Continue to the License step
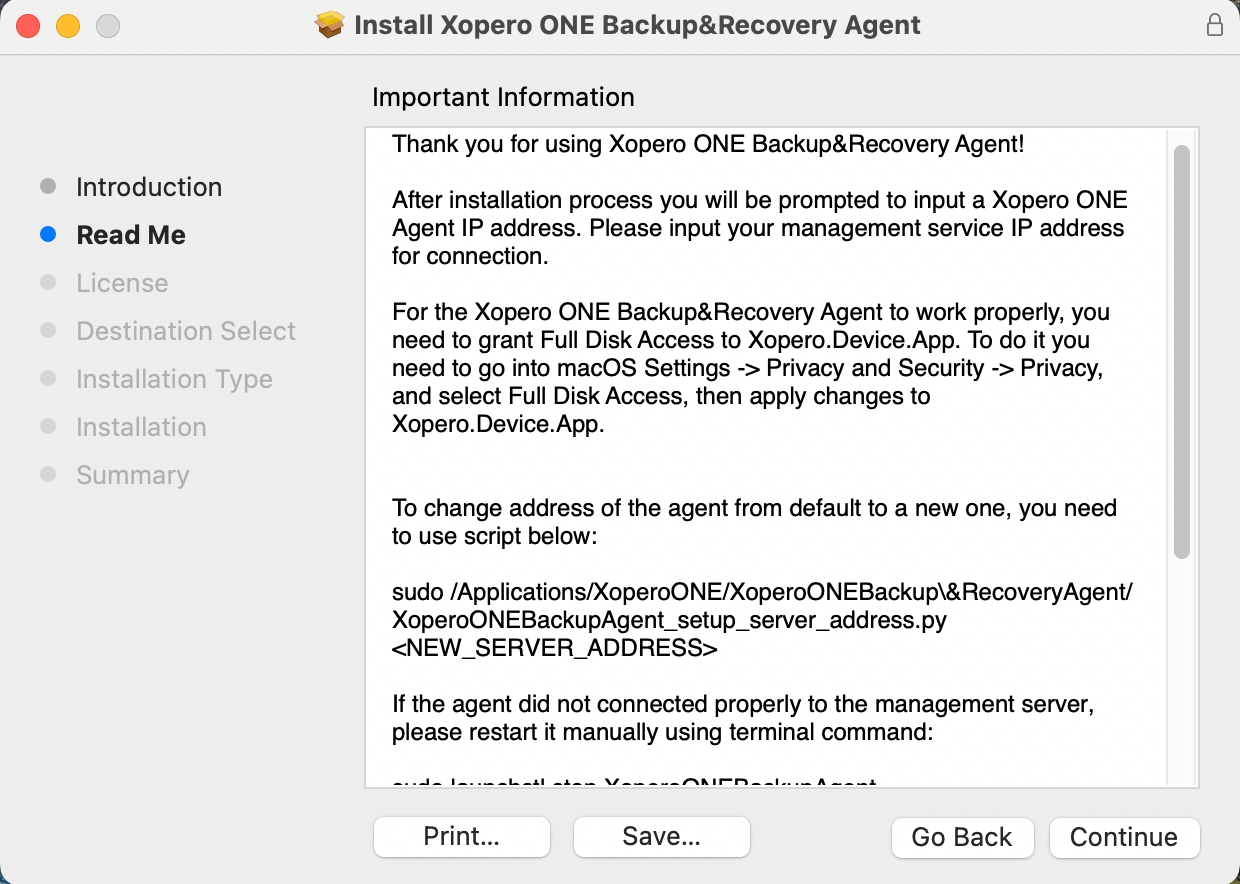 pos(1124,837)
